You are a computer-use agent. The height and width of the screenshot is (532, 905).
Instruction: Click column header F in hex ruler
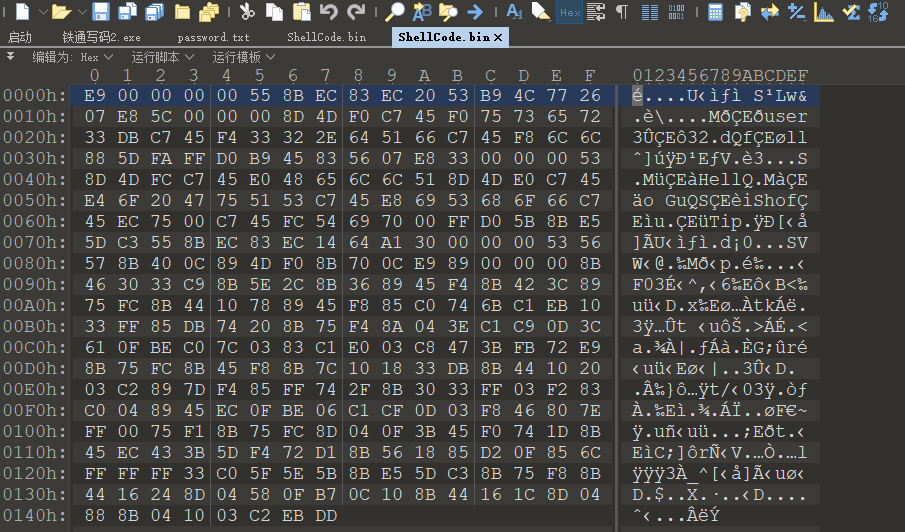(589, 76)
